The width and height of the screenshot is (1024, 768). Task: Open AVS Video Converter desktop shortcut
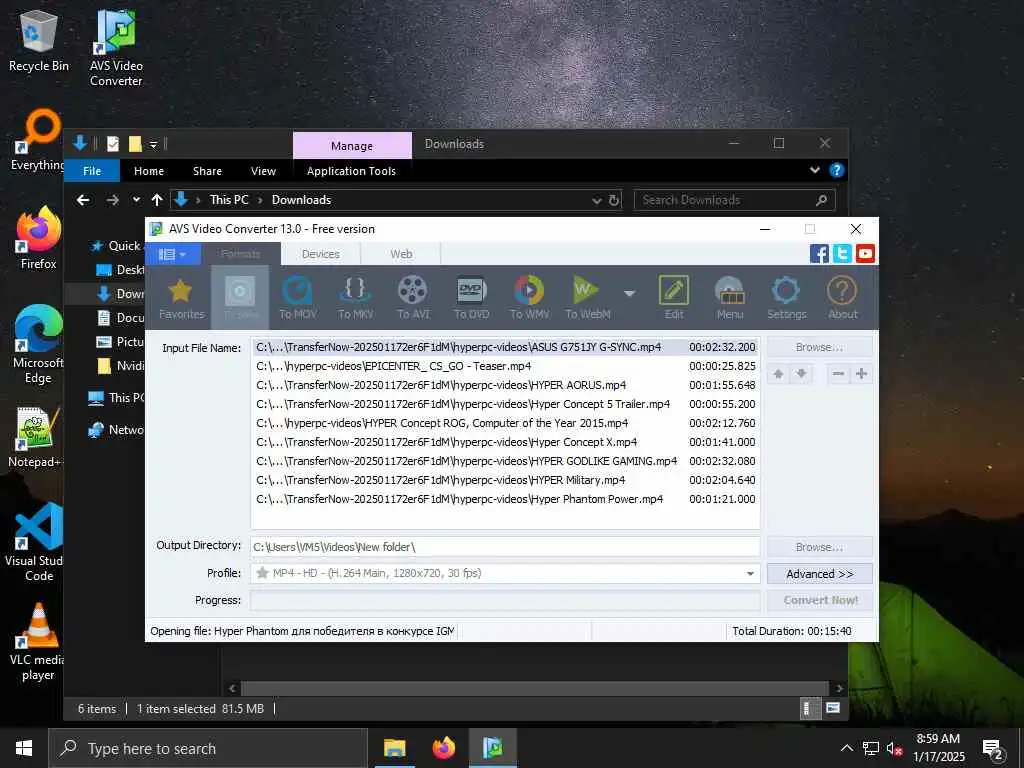coord(116,48)
